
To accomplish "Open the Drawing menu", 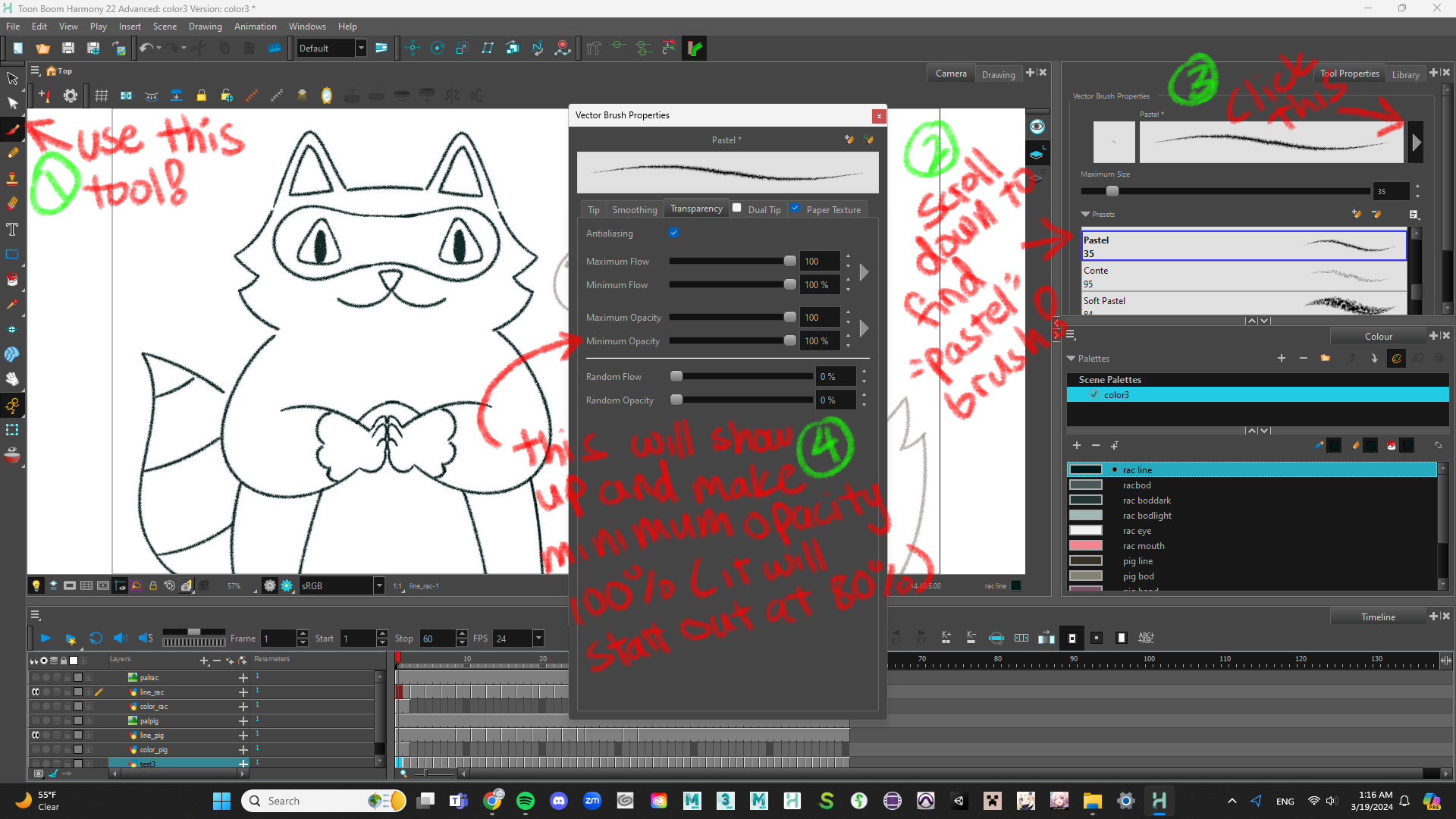I will 205,27.
